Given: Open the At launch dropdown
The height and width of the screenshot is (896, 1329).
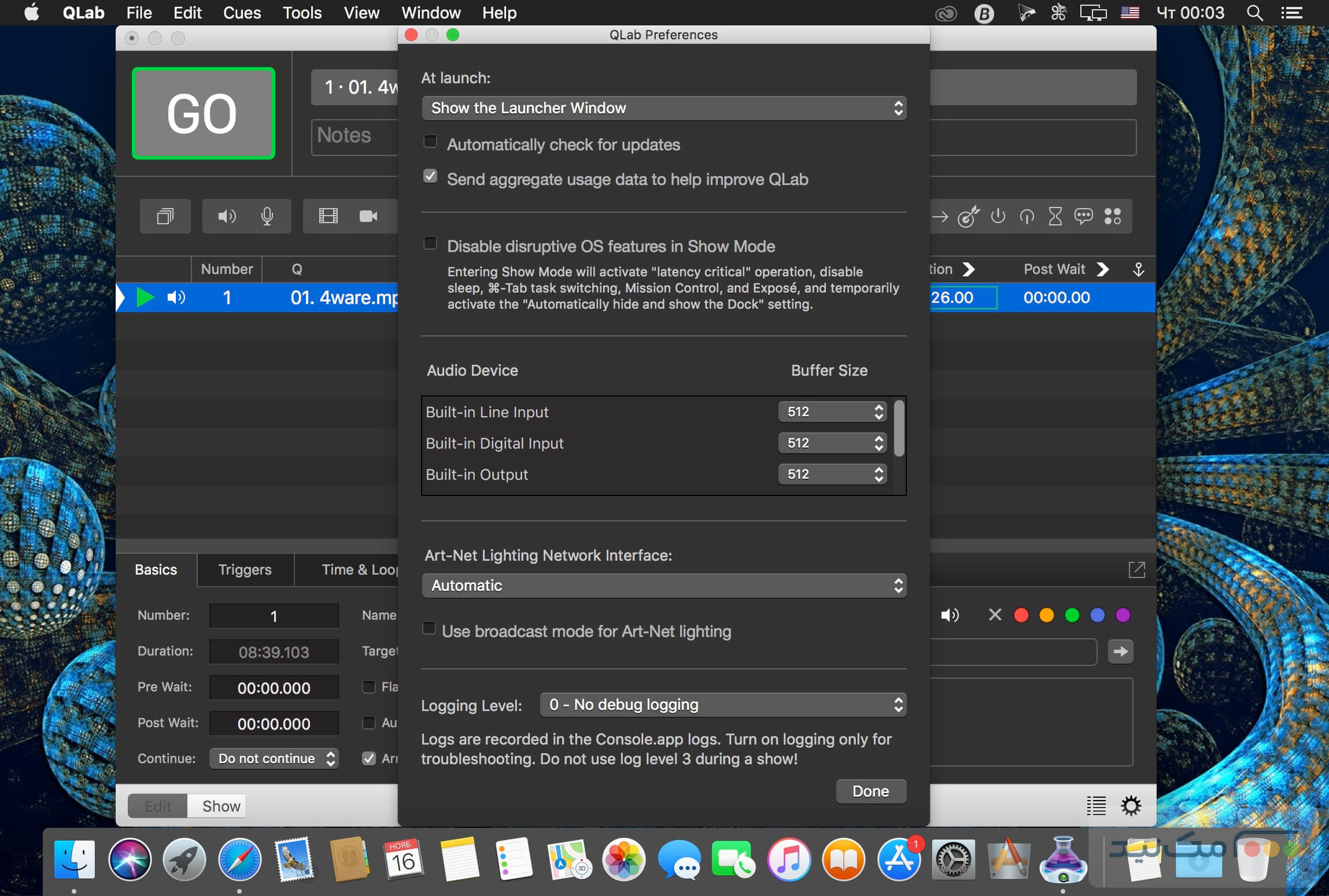Looking at the screenshot, I should click(x=663, y=108).
